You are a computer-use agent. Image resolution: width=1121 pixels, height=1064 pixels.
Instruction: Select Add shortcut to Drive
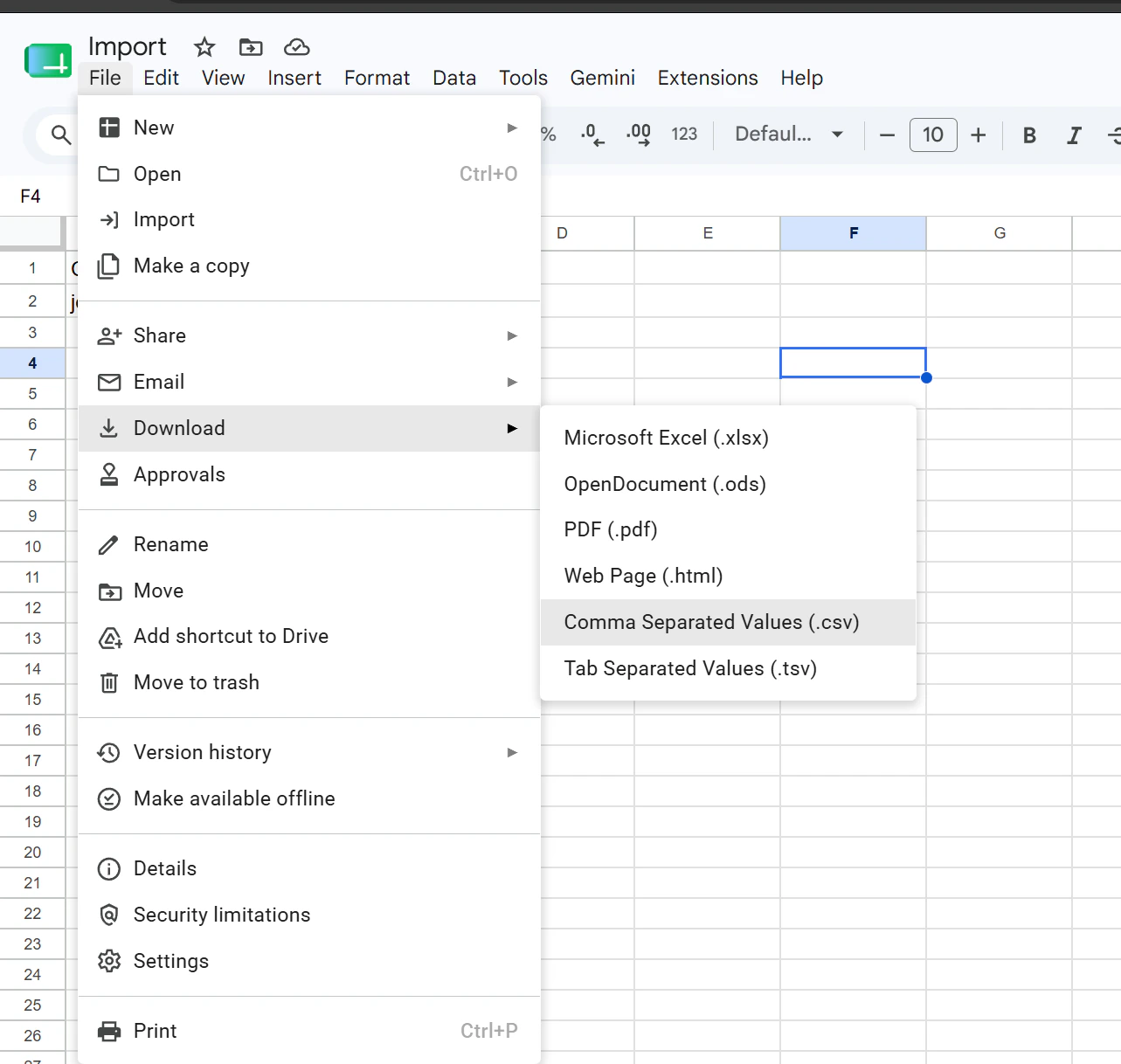[x=309, y=636]
